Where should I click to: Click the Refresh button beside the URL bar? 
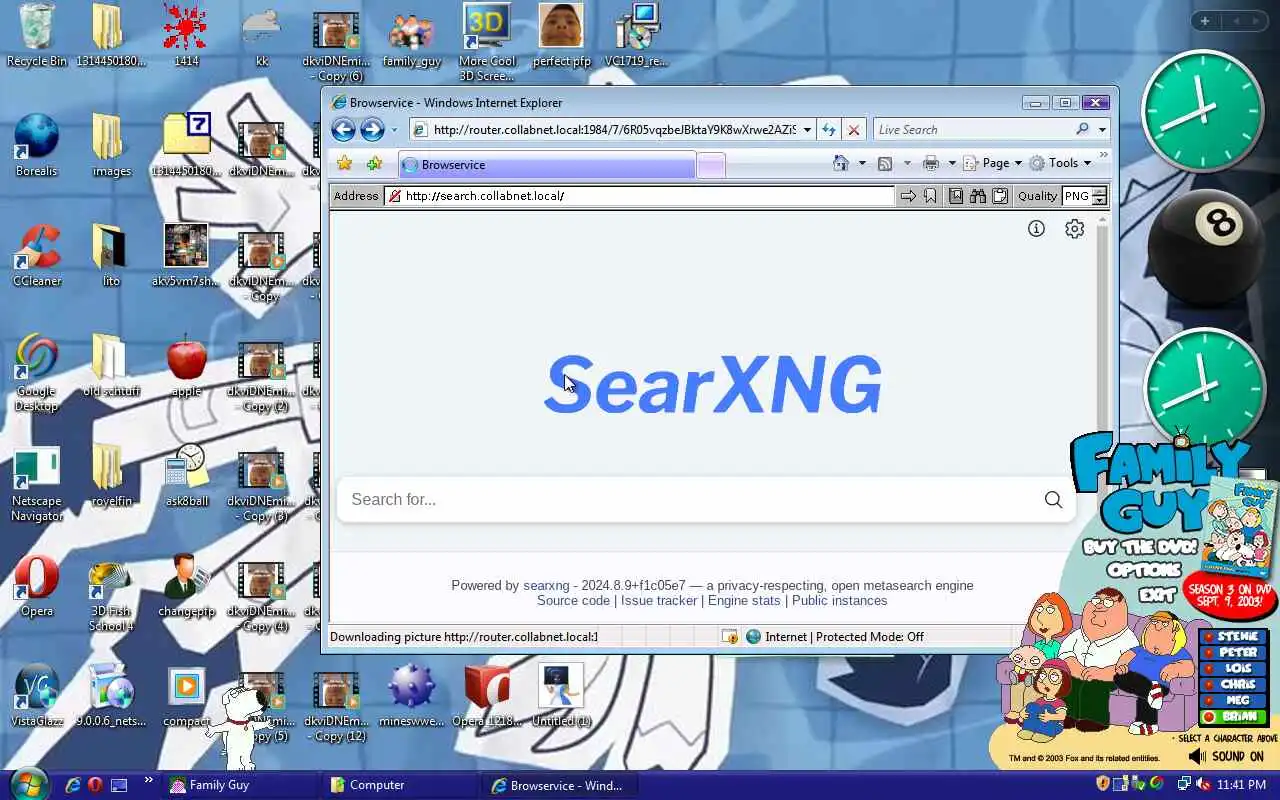828,130
